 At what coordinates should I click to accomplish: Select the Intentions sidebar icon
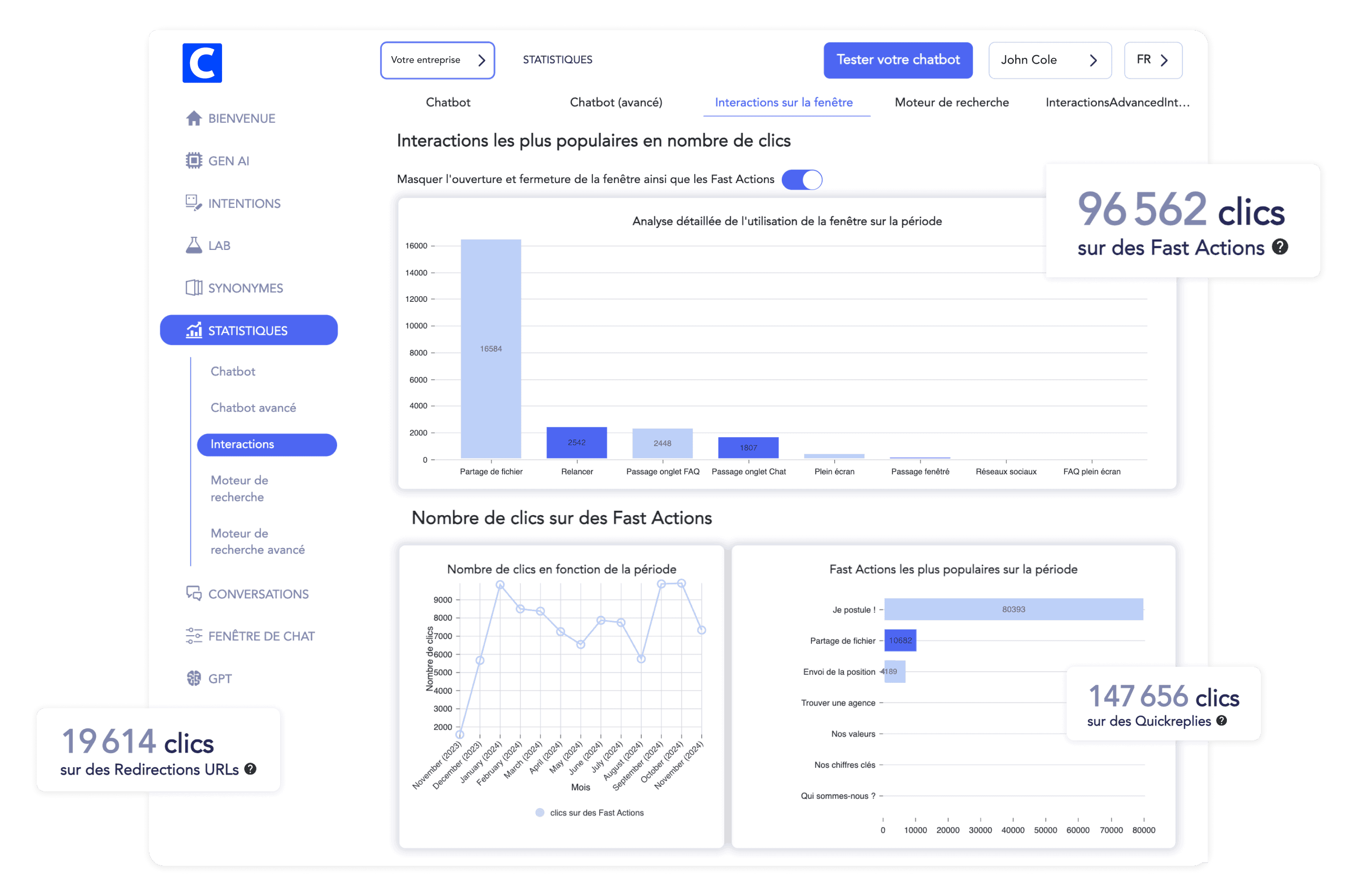pyautogui.click(x=194, y=203)
